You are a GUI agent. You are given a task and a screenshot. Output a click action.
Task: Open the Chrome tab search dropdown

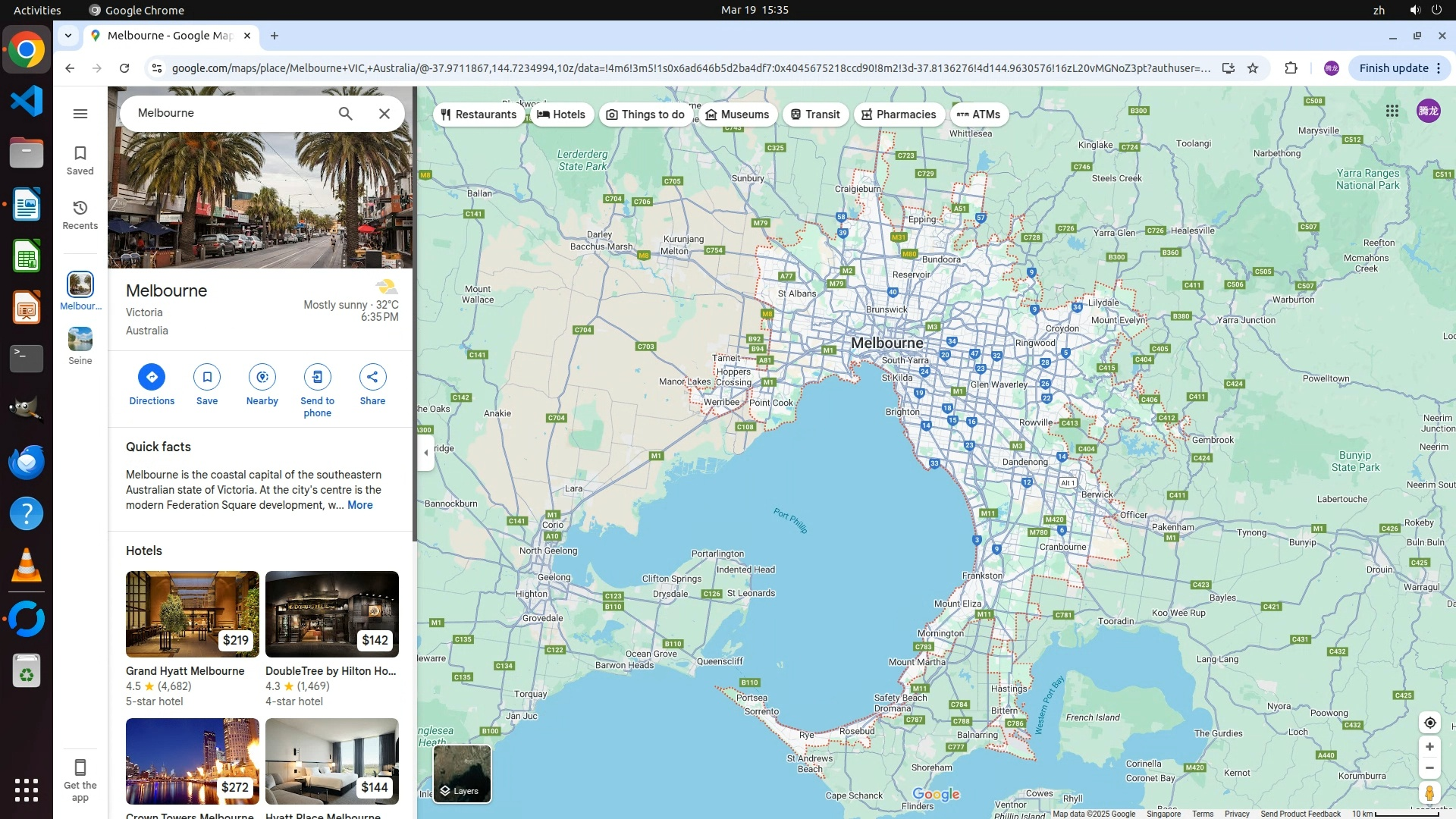tap(68, 36)
